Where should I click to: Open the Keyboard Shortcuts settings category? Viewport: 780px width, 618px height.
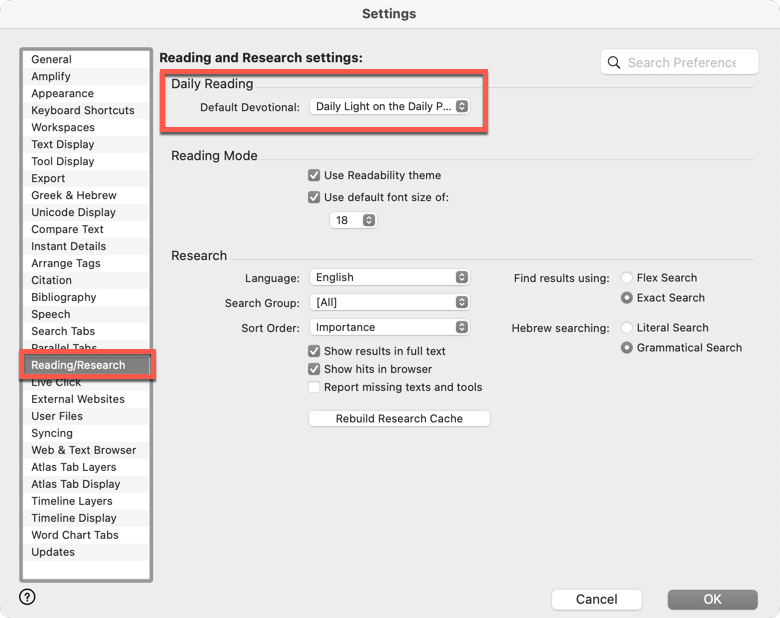pos(82,110)
